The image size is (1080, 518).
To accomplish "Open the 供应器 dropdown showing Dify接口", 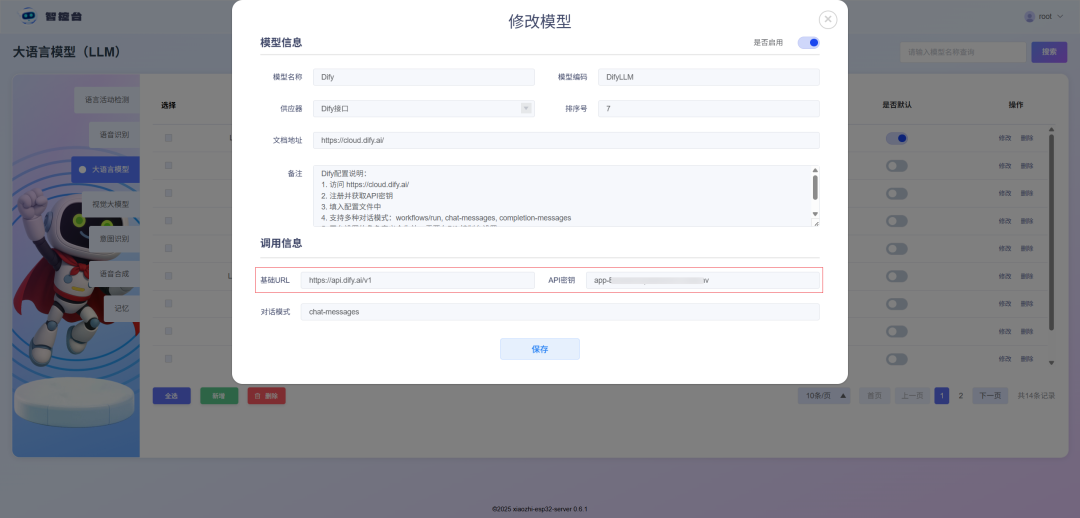I will pyautogui.click(x=424, y=109).
